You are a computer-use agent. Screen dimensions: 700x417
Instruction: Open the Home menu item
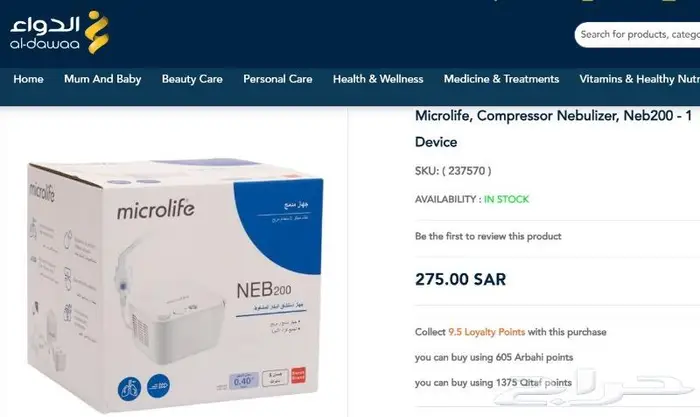[29, 79]
